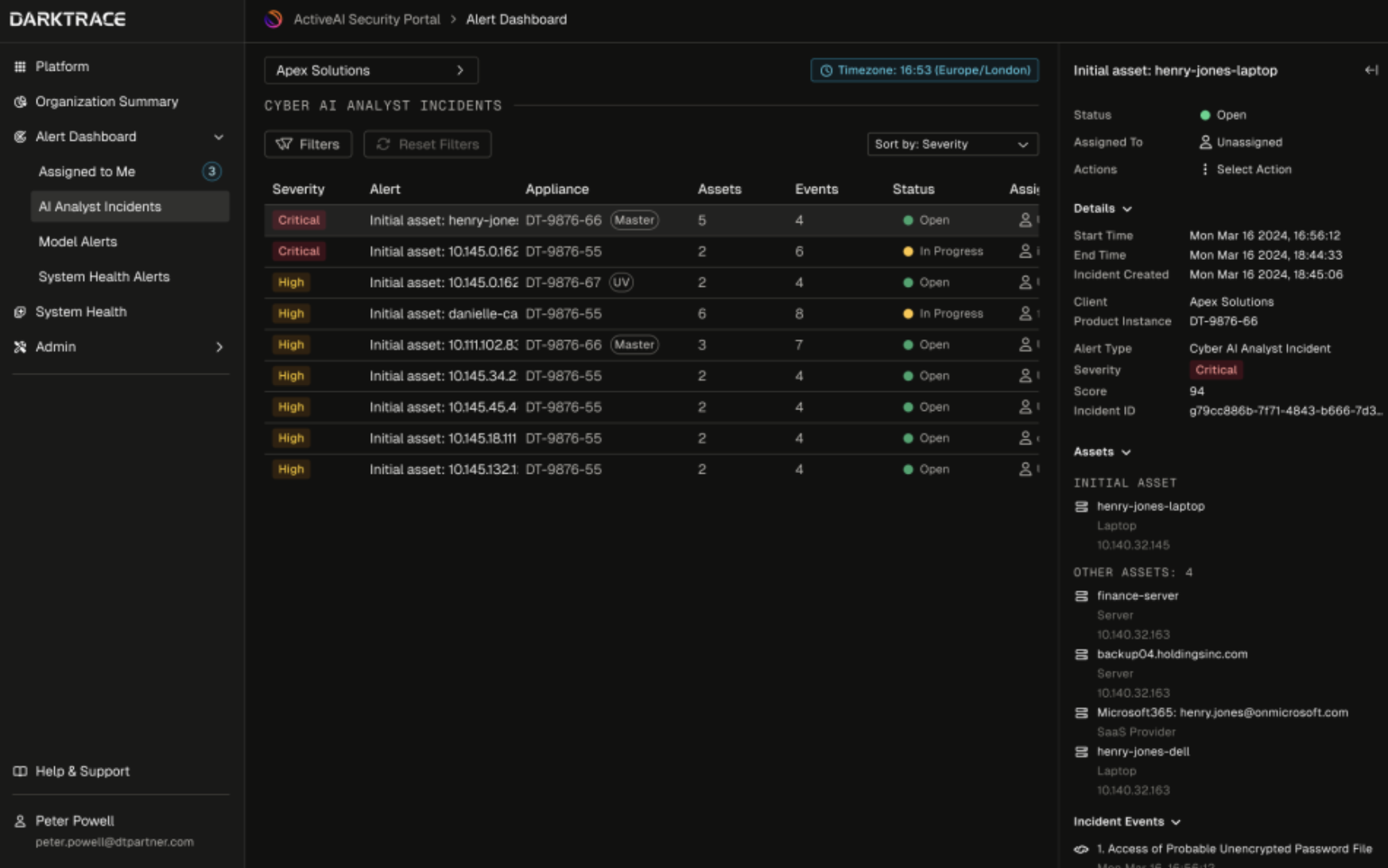Click the Darktrace logo
Screen dimensions: 1388x868
point(68,19)
